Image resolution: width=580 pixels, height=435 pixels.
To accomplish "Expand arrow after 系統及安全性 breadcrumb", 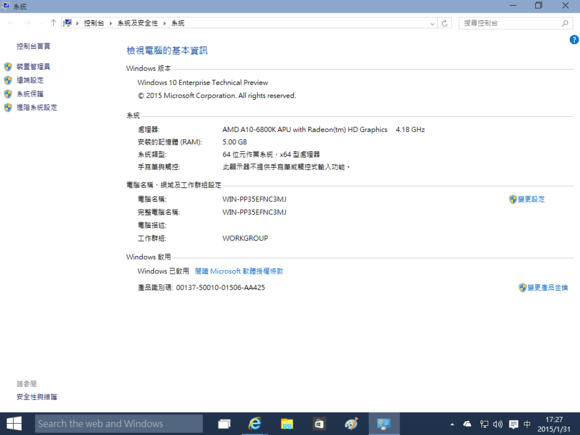I will (164, 23).
